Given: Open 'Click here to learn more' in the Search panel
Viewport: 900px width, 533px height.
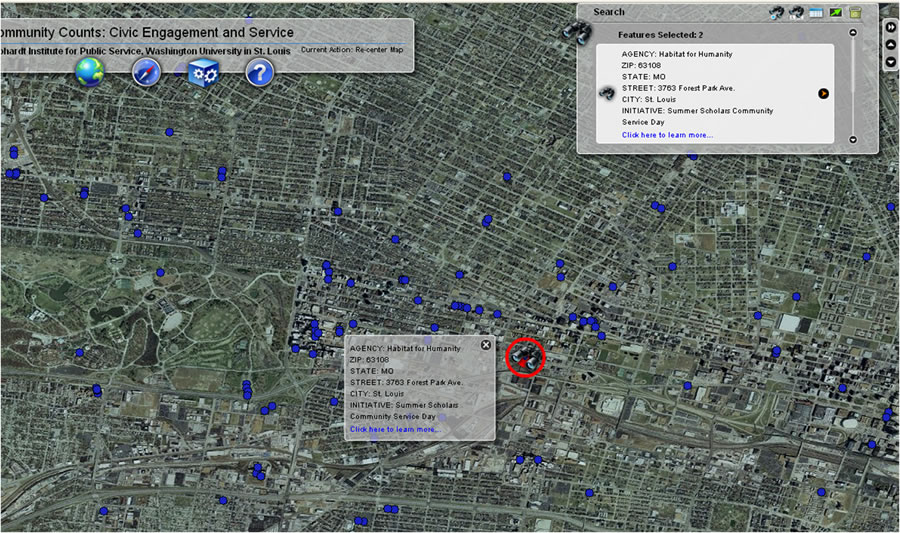Looking at the screenshot, I should click(667, 135).
